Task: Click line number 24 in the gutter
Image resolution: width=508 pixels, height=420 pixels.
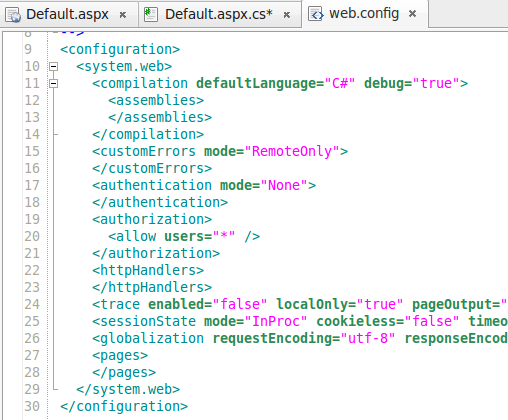Action: [x=32, y=304]
